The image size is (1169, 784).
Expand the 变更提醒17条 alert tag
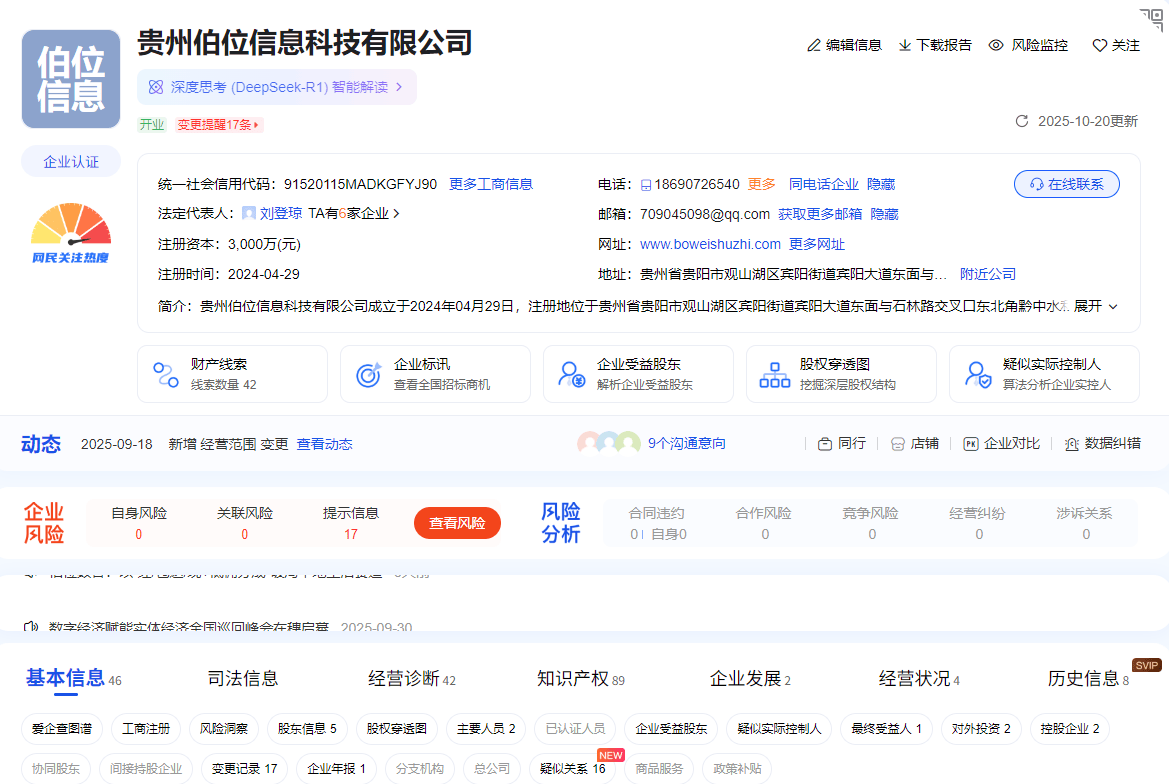pyautogui.click(x=219, y=125)
